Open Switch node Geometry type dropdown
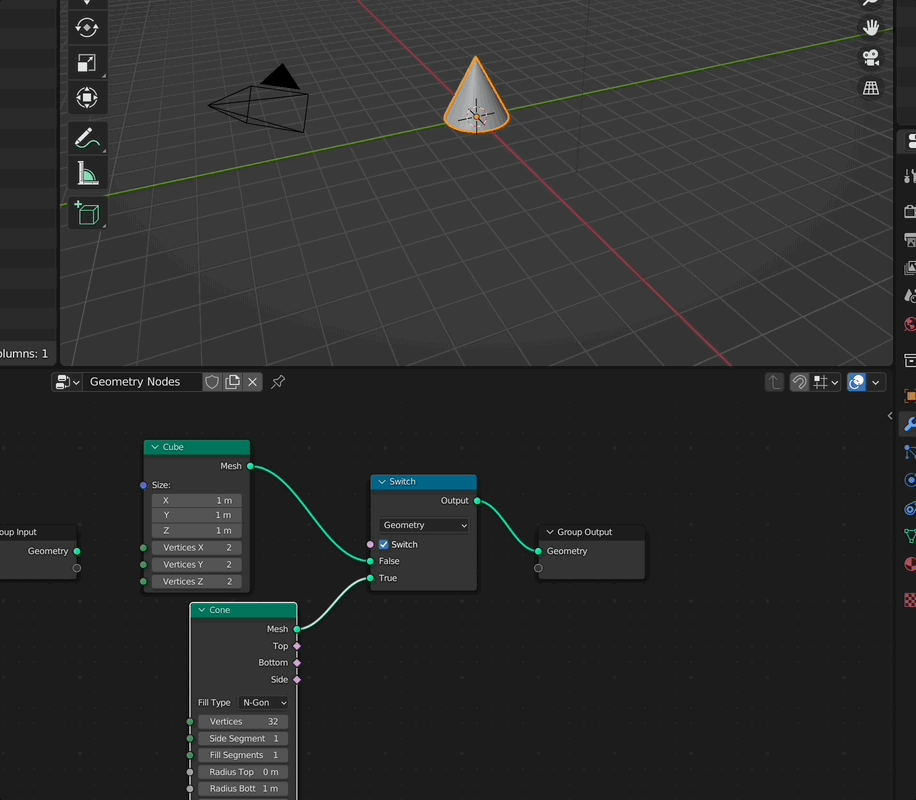916x800 pixels. pos(424,525)
